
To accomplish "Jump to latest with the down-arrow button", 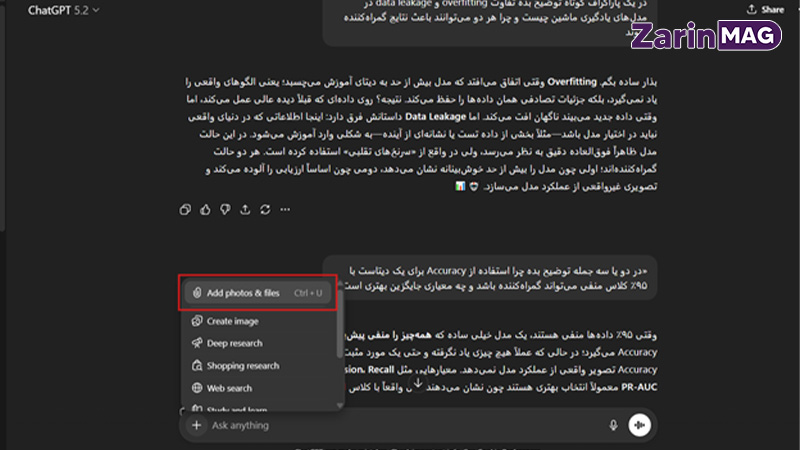I will coord(418,383).
